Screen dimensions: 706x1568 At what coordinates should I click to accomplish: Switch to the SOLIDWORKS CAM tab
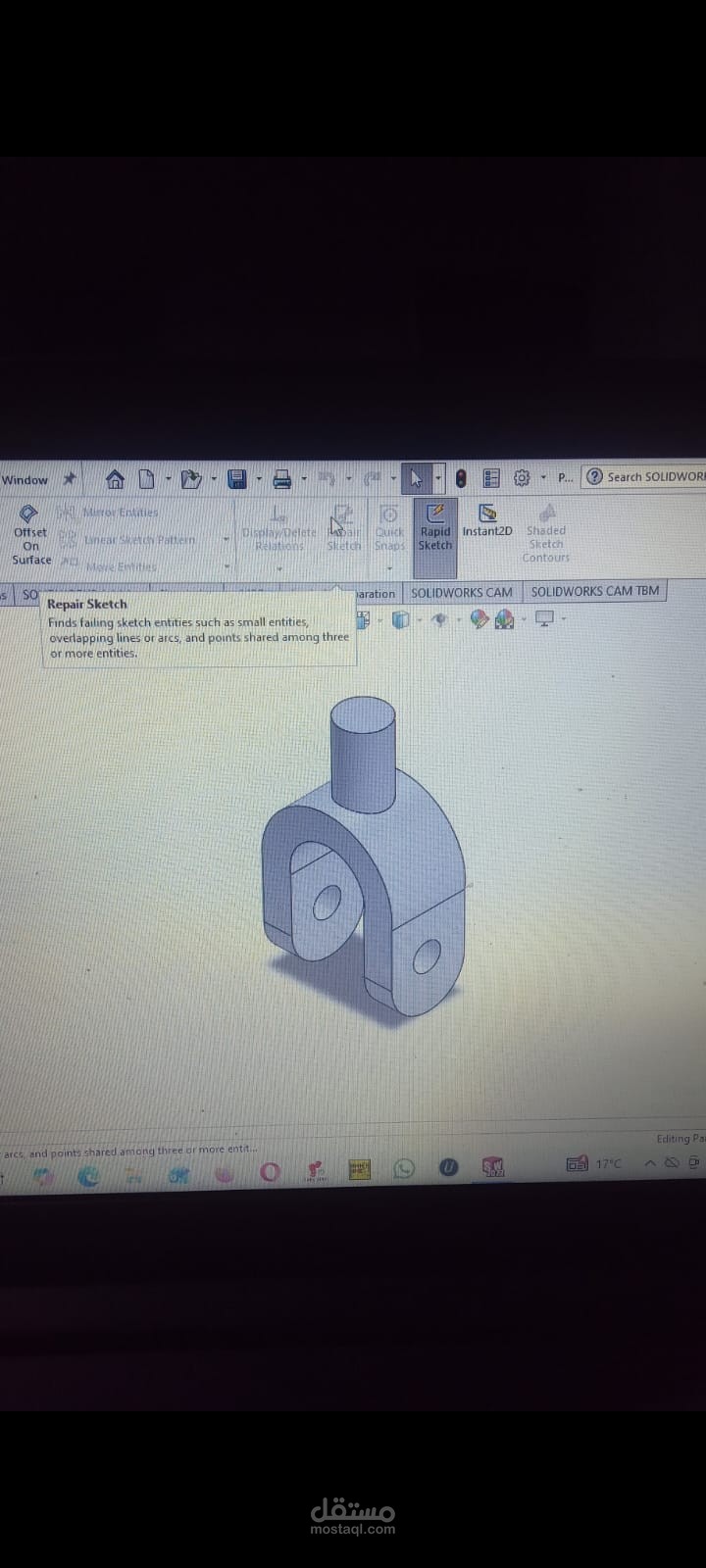point(462,593)
